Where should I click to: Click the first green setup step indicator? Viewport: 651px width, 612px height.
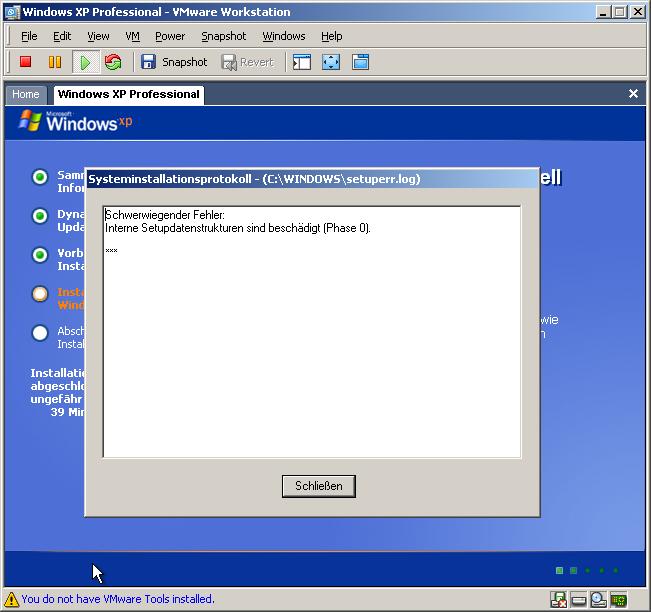[40, 177]
